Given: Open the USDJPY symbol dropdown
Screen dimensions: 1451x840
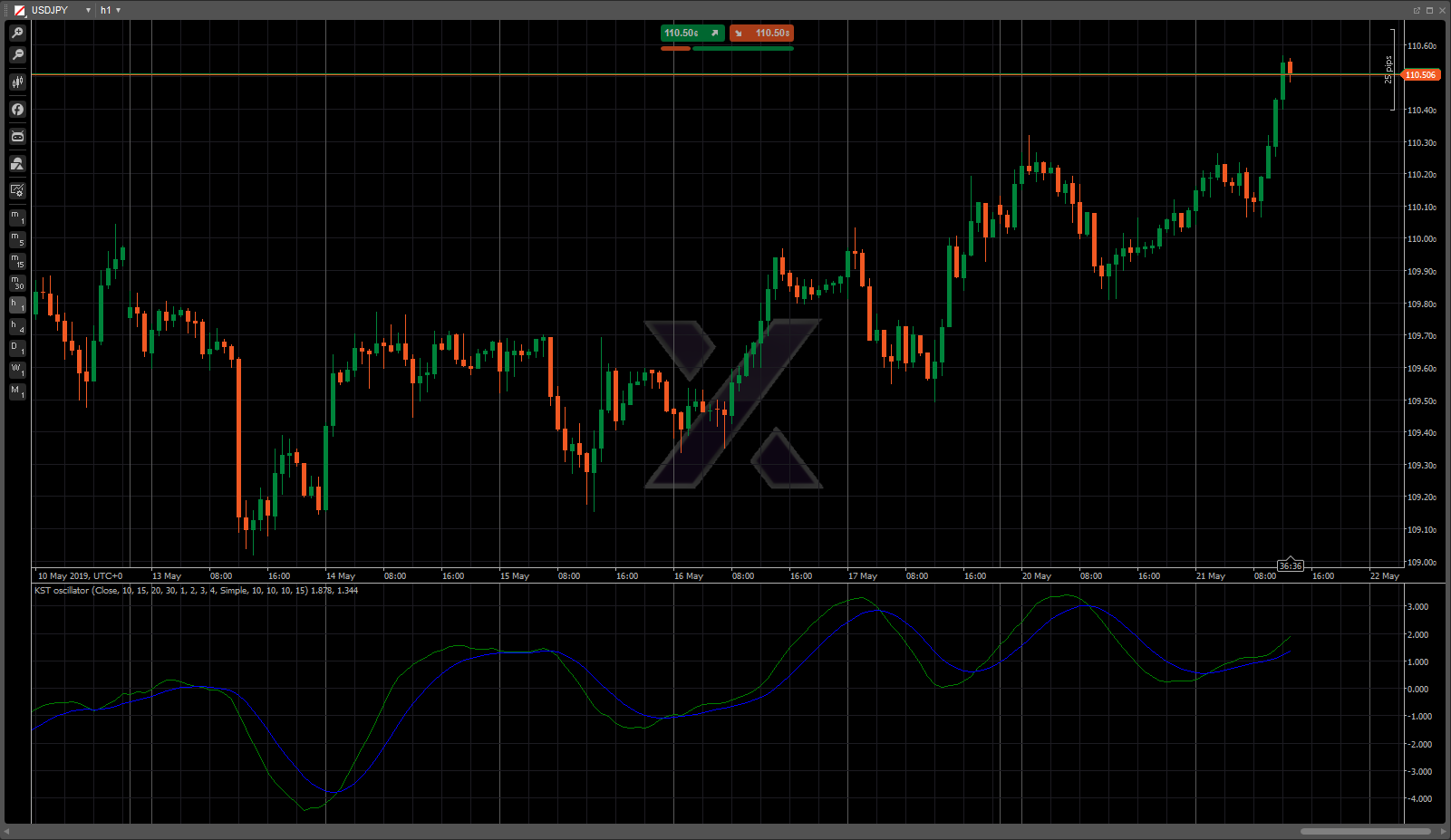Looking at the screenshot, I should (x=88, y=10).
